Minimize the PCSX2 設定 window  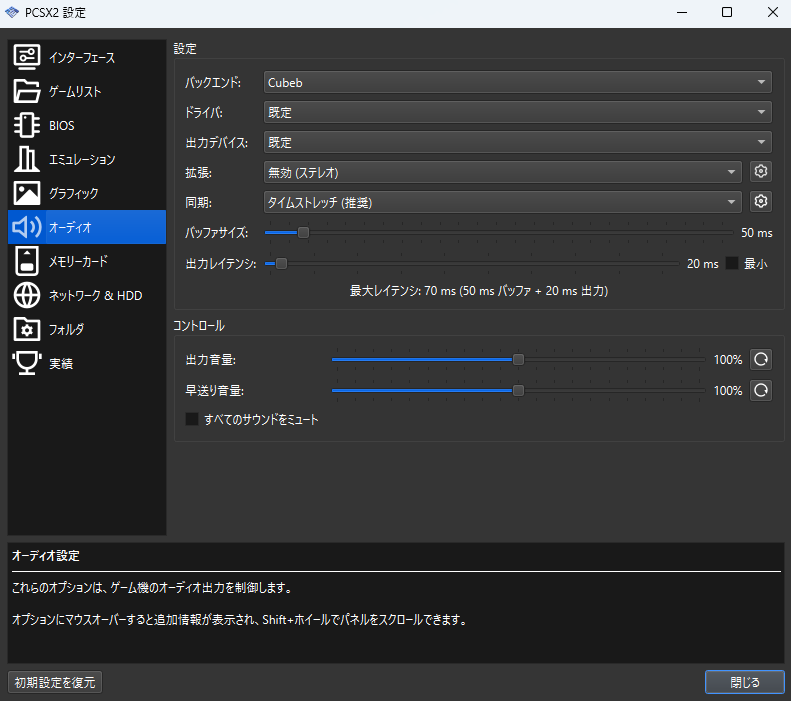[682, 12]
